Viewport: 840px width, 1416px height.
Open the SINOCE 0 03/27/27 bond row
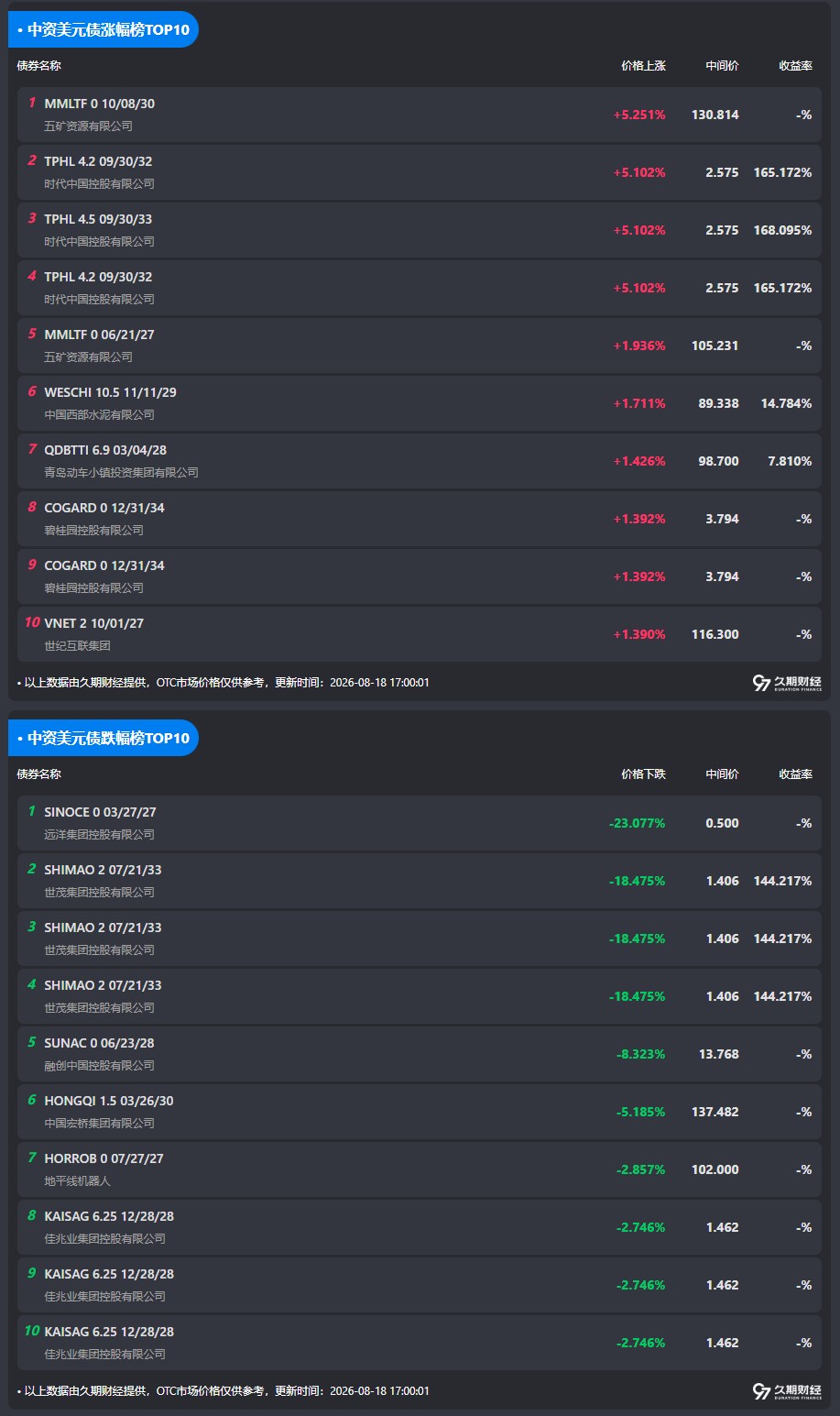[420, 823]
